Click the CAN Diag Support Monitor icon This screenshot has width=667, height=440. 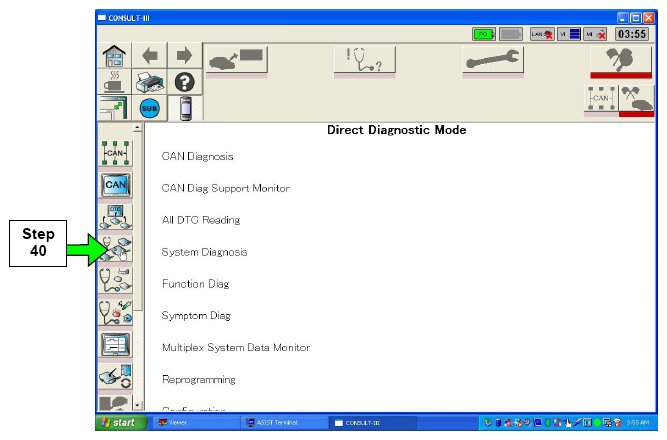[x=115, y=185]
